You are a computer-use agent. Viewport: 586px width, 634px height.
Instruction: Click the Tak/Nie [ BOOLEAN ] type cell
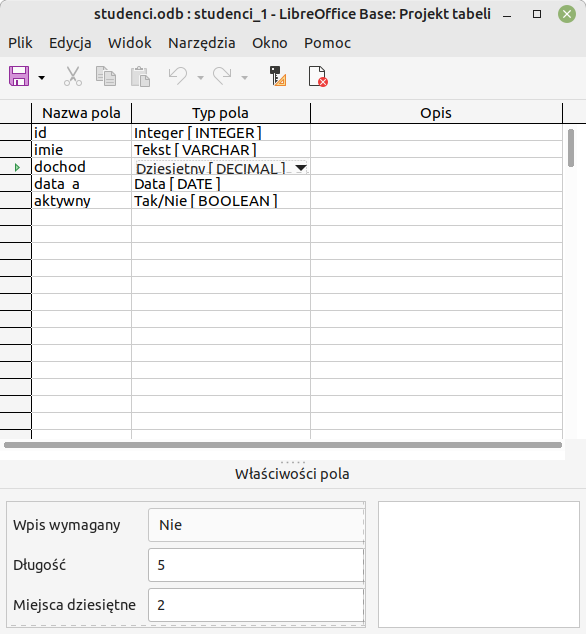tap(221, 201)
